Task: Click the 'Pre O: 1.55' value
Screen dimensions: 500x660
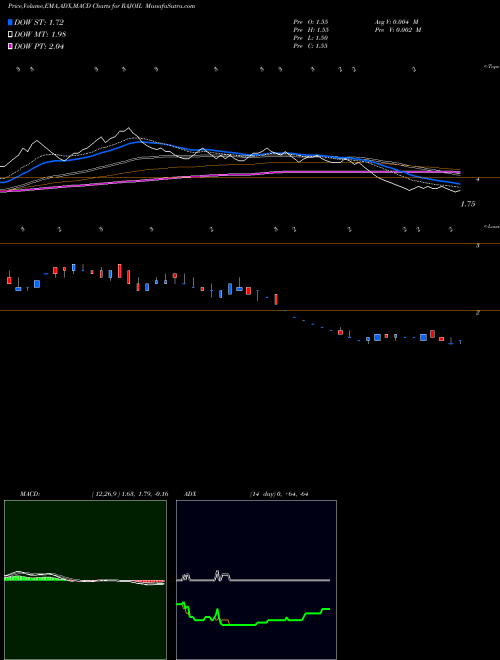Action: click(x=311, y=22)
